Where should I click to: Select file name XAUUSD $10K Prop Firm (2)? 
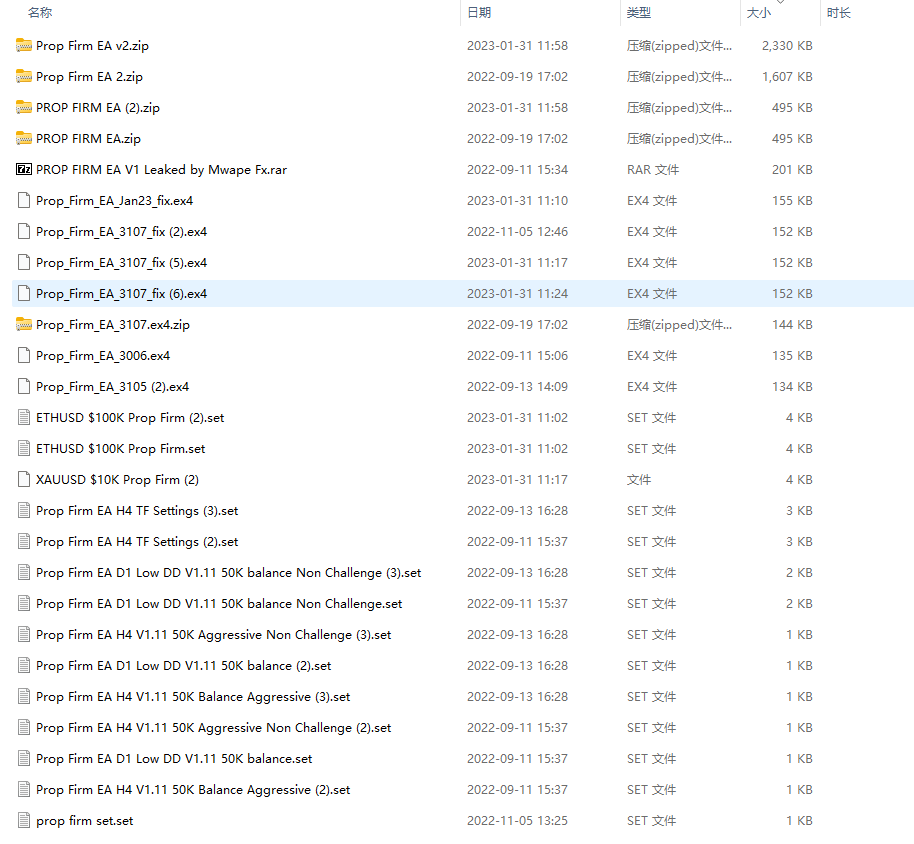pyautogui.click(x=117, y=479)
